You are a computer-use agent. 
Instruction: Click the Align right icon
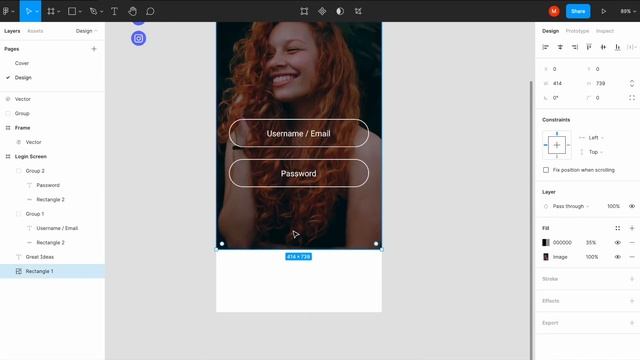(575, 47)
